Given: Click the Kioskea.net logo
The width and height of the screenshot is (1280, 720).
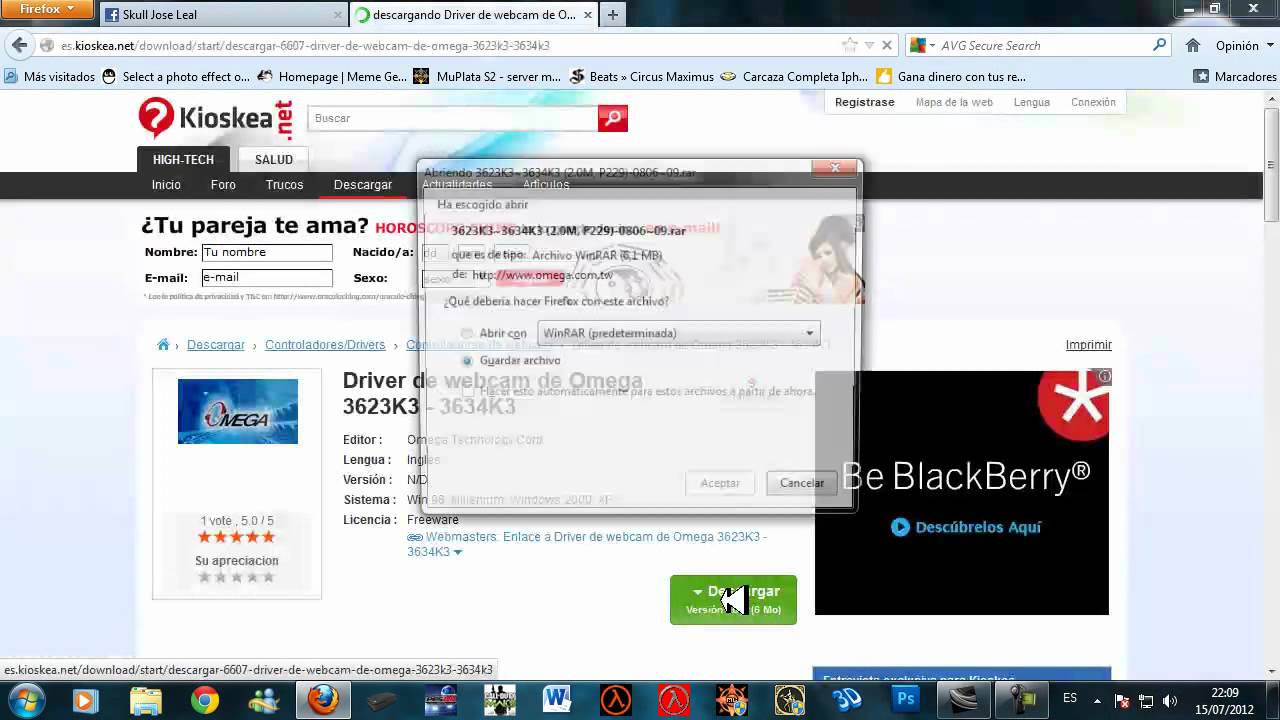Looking at the screenshot, I should click(x=214, y=118).
